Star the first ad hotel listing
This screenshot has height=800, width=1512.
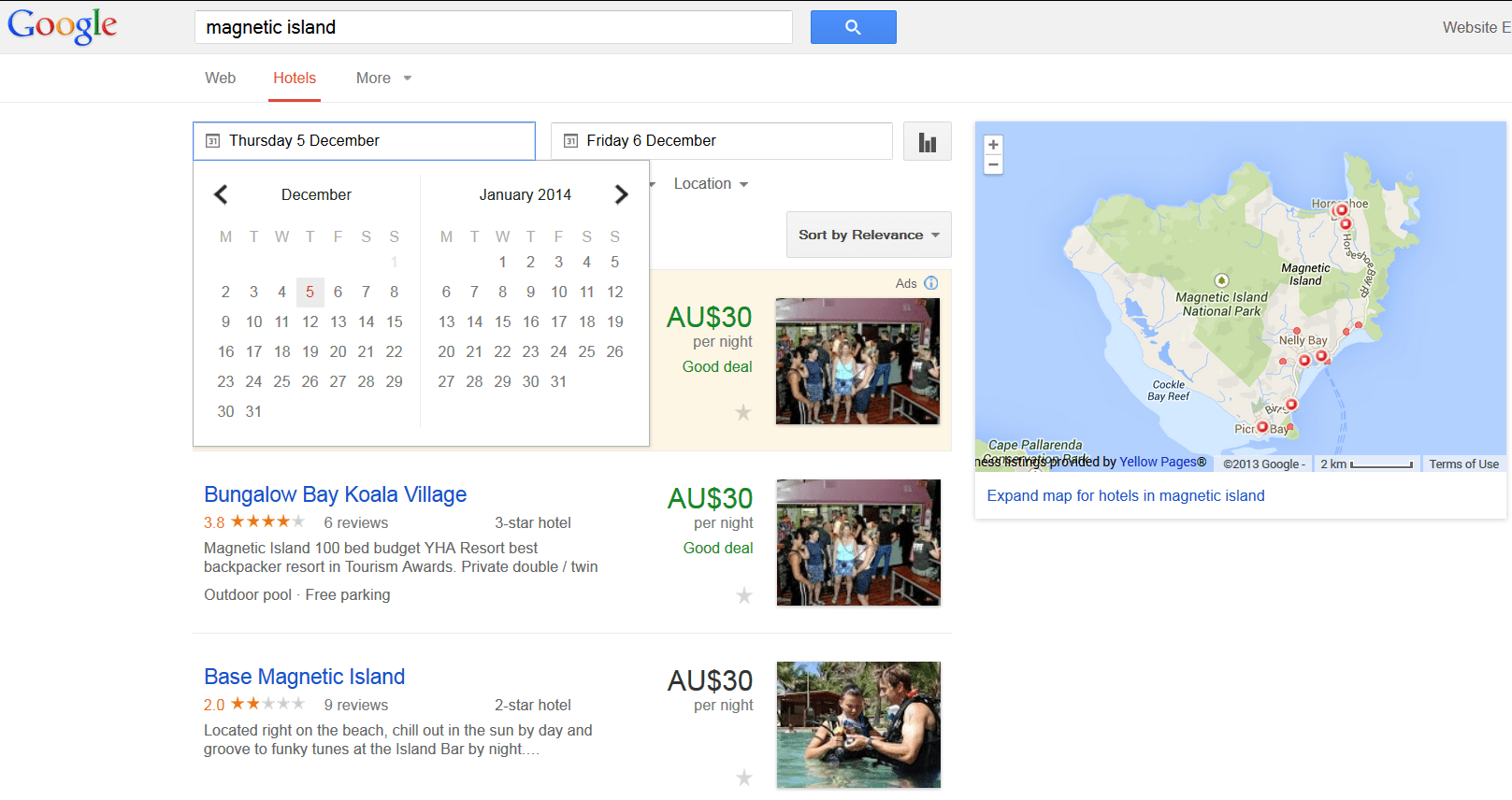tap(743, 412)
